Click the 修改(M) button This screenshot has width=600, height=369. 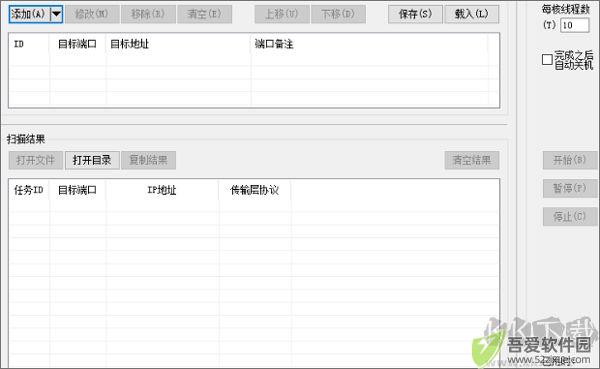point(91,15)
